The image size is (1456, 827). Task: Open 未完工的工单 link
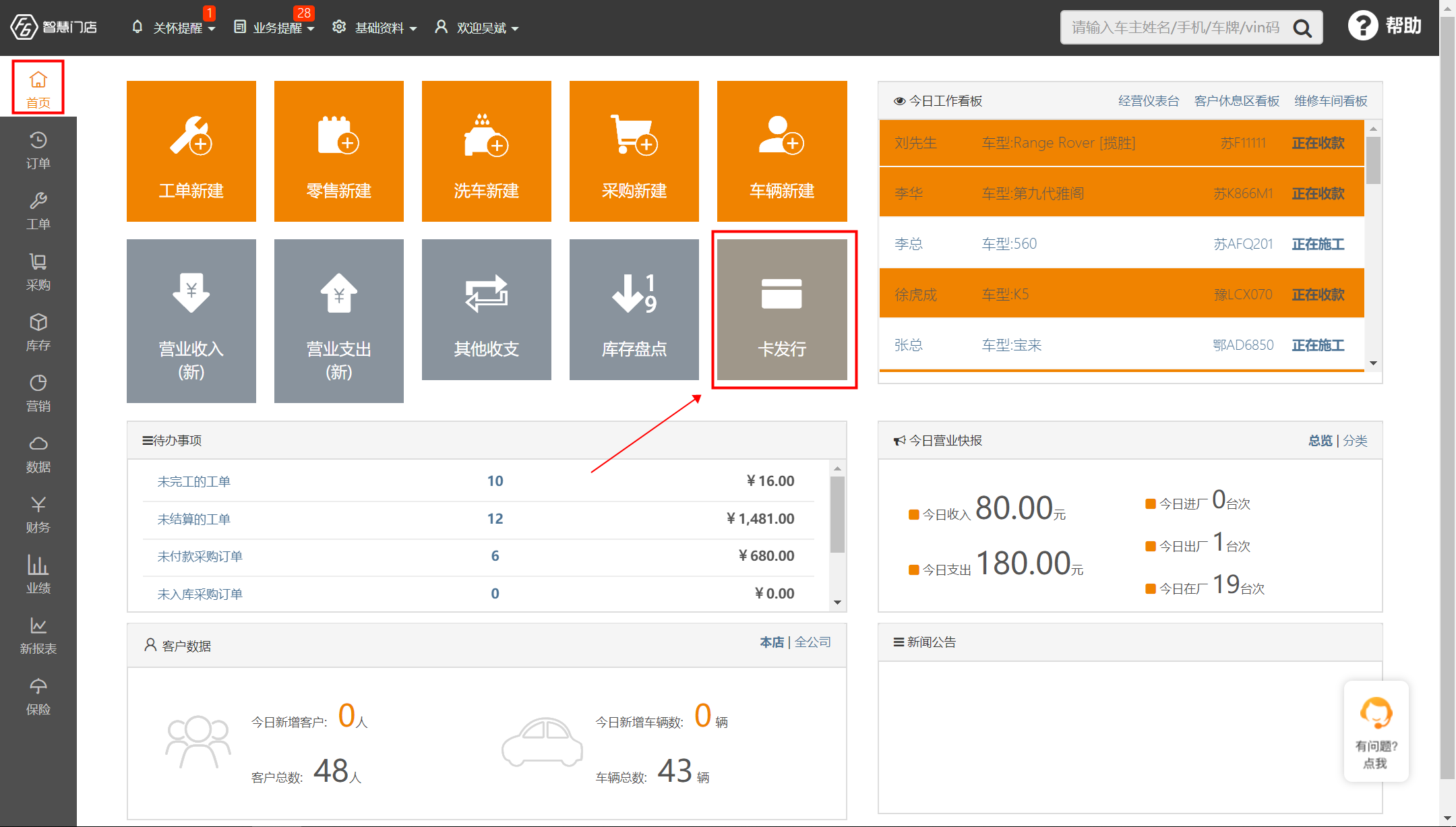coord(194,481)
